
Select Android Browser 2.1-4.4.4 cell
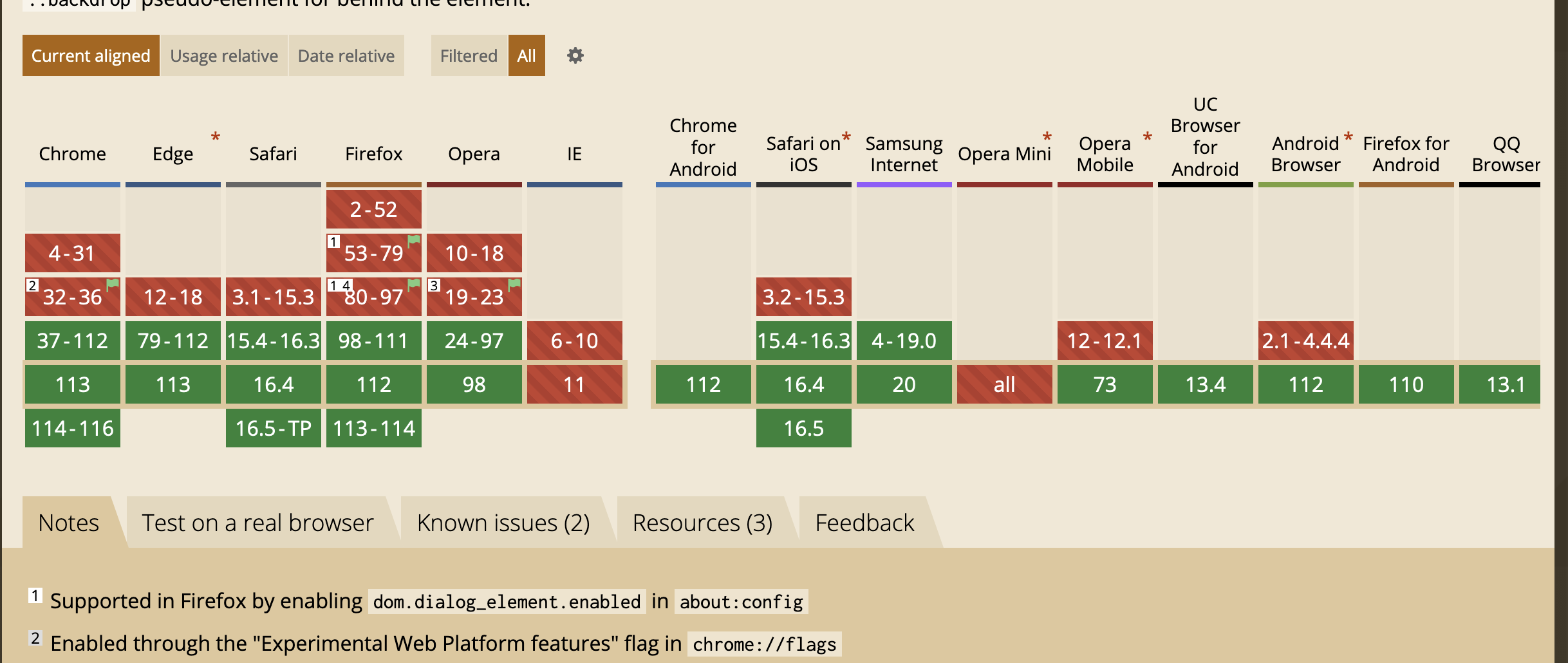1306,341
